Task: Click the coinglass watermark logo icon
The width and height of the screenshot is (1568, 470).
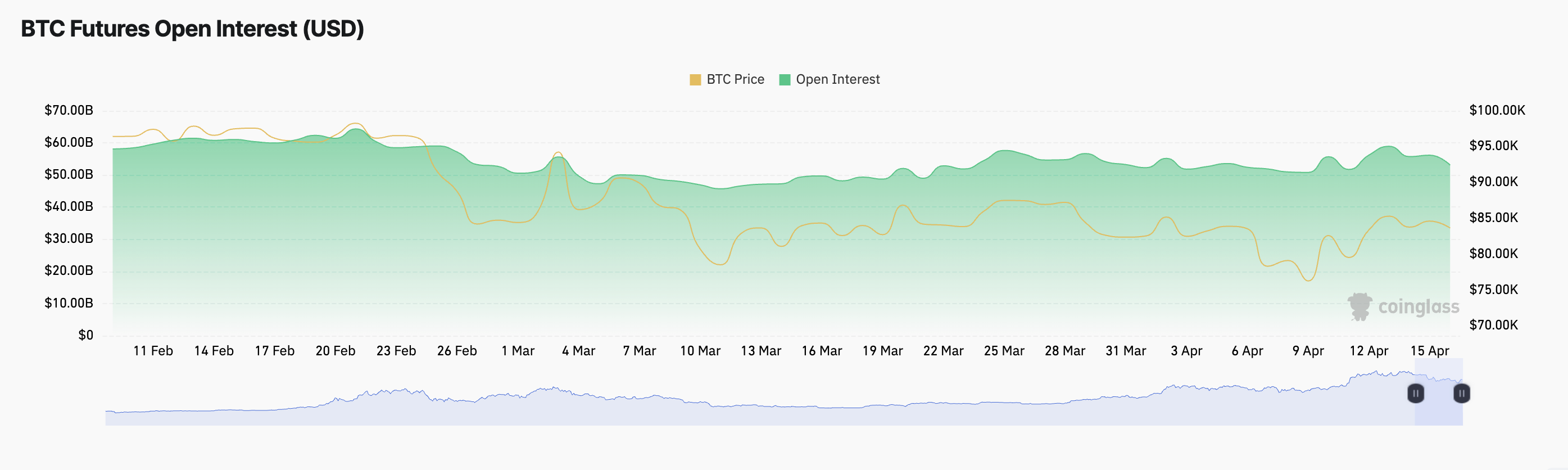Action: click(x=1360, y=306)
